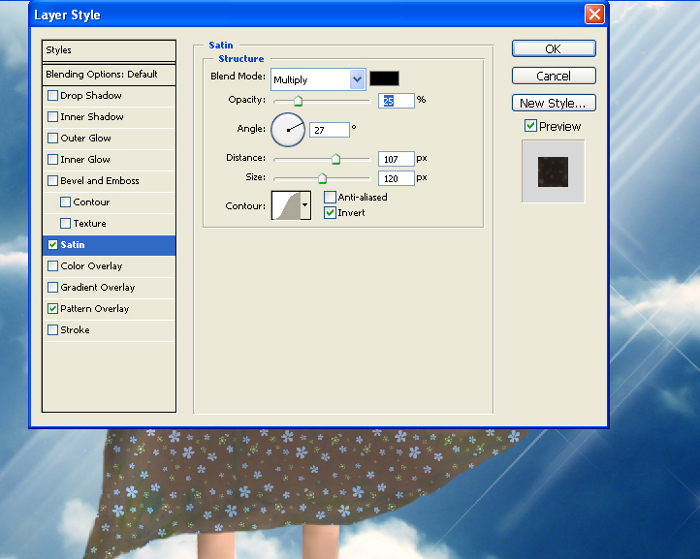700x559 pixels.
Task: Click the OK button
Action: pyautogui.click(x=553, y=49)
